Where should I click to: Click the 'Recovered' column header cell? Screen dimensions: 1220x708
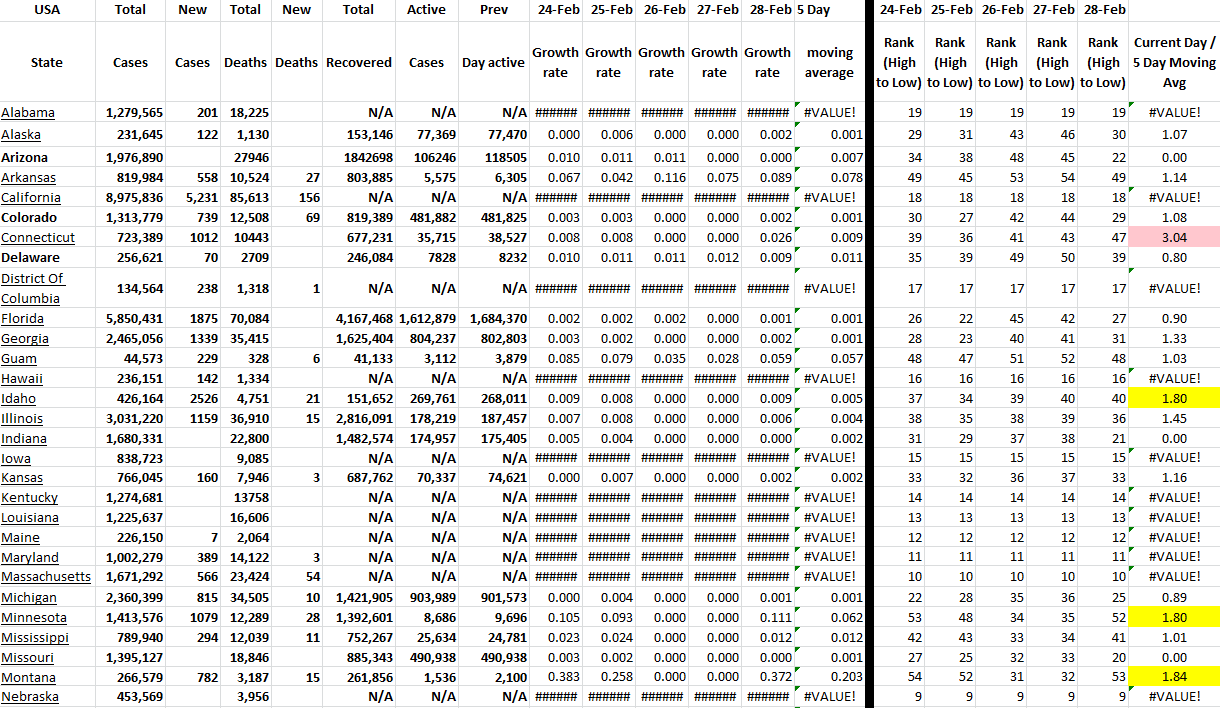click(359, 62)
